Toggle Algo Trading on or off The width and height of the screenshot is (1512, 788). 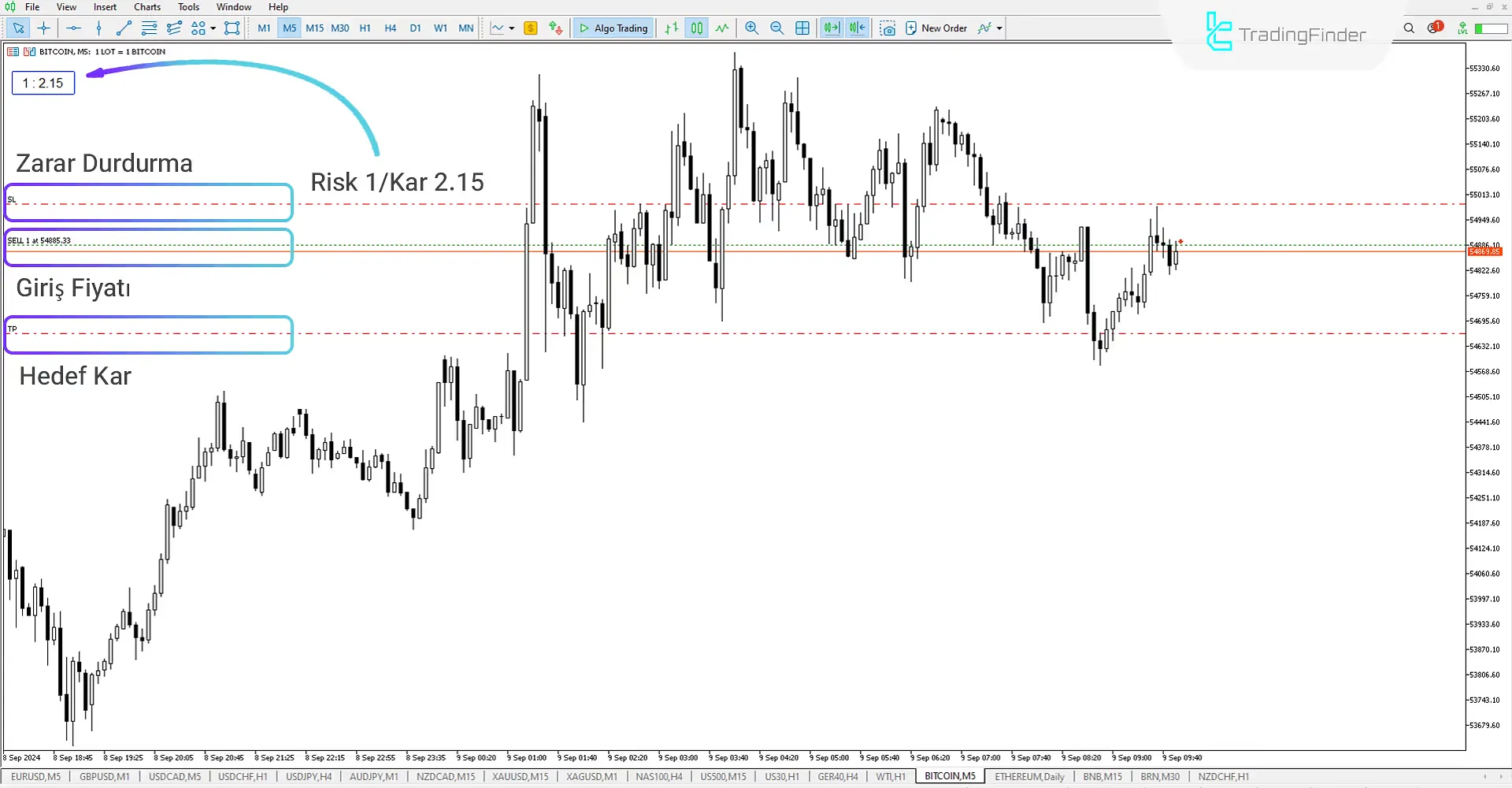click(x=613, y=28)
